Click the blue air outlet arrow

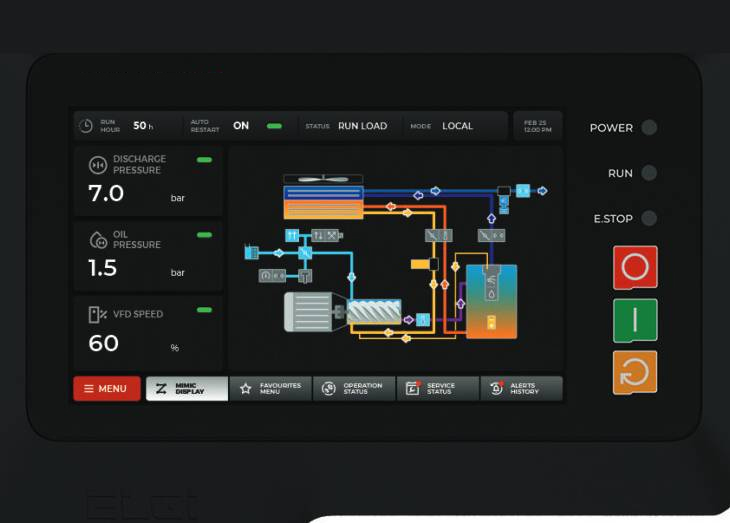(542, 190)
